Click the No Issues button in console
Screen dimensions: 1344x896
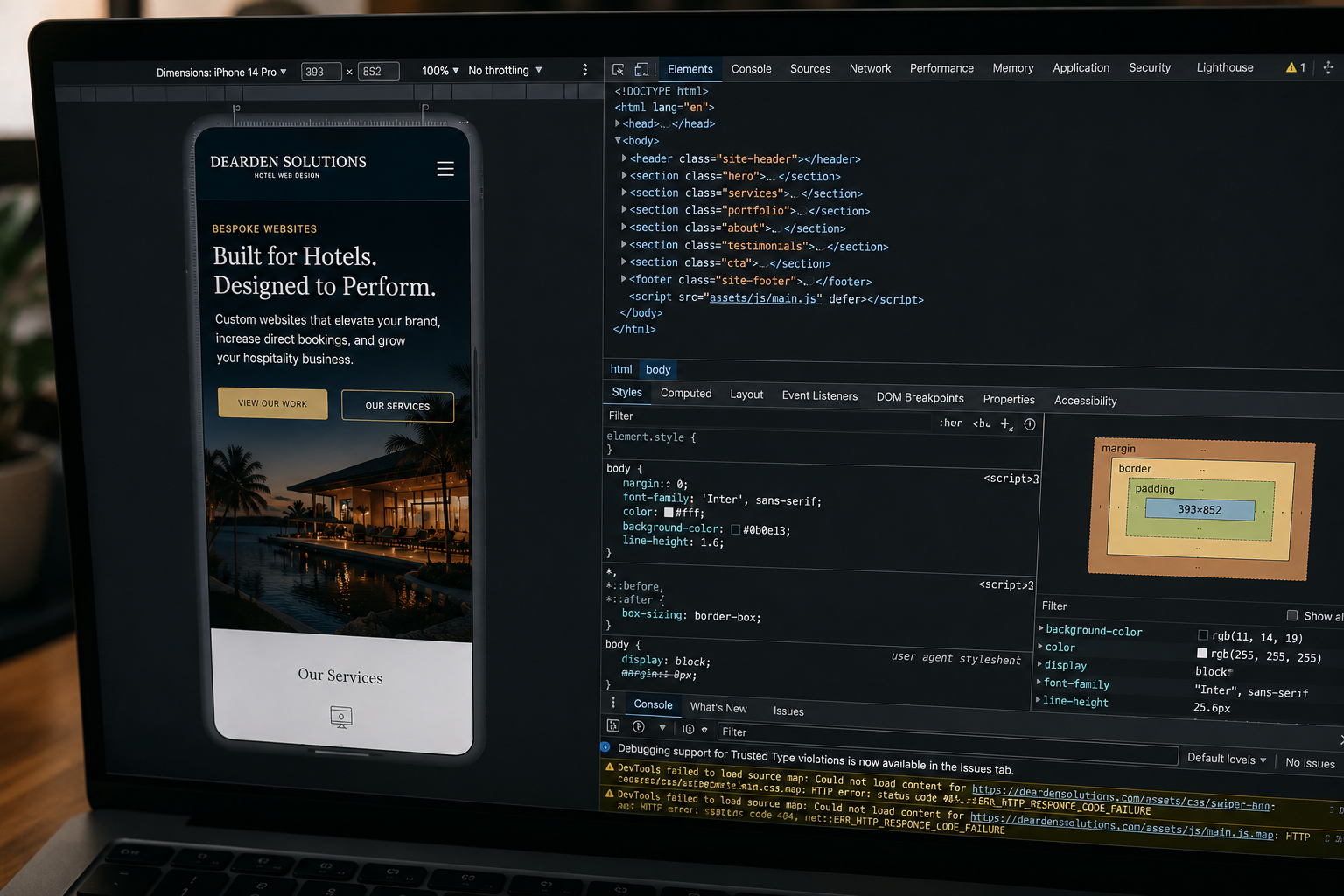pos(1310,763)
